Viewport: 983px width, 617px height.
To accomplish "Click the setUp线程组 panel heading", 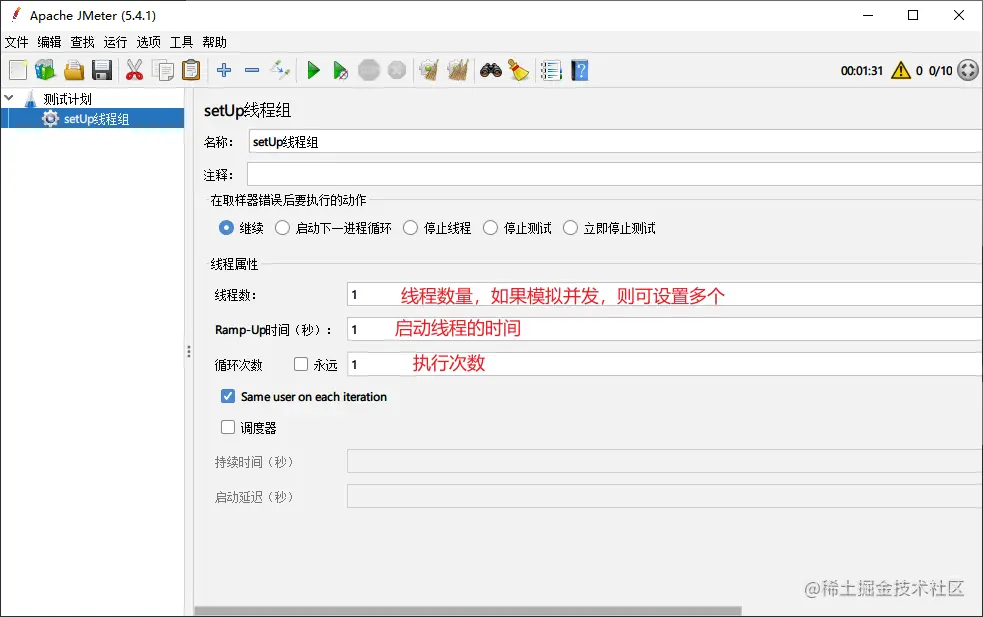I will 248,110.
